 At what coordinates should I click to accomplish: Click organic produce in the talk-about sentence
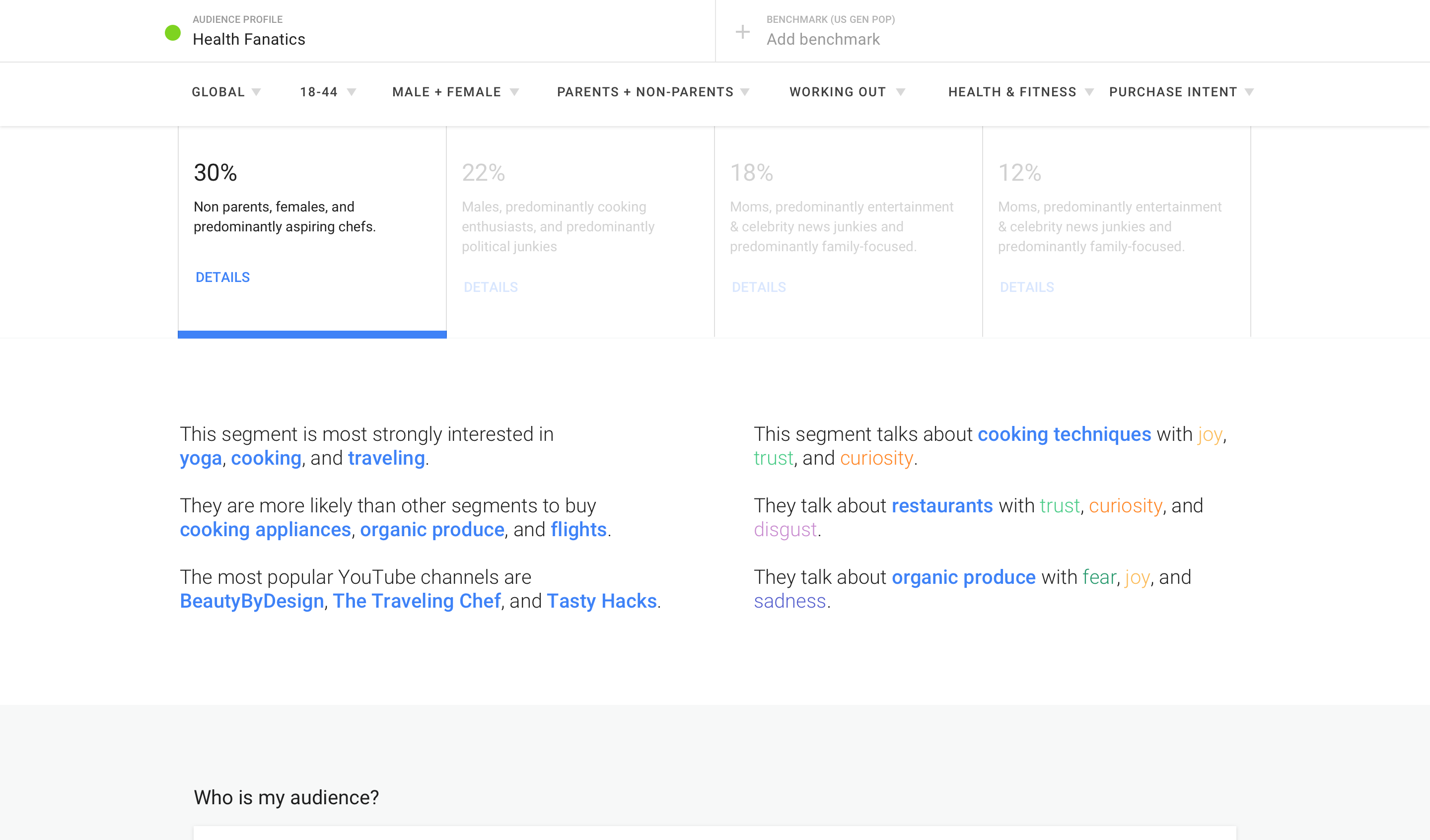pos(964,578)
